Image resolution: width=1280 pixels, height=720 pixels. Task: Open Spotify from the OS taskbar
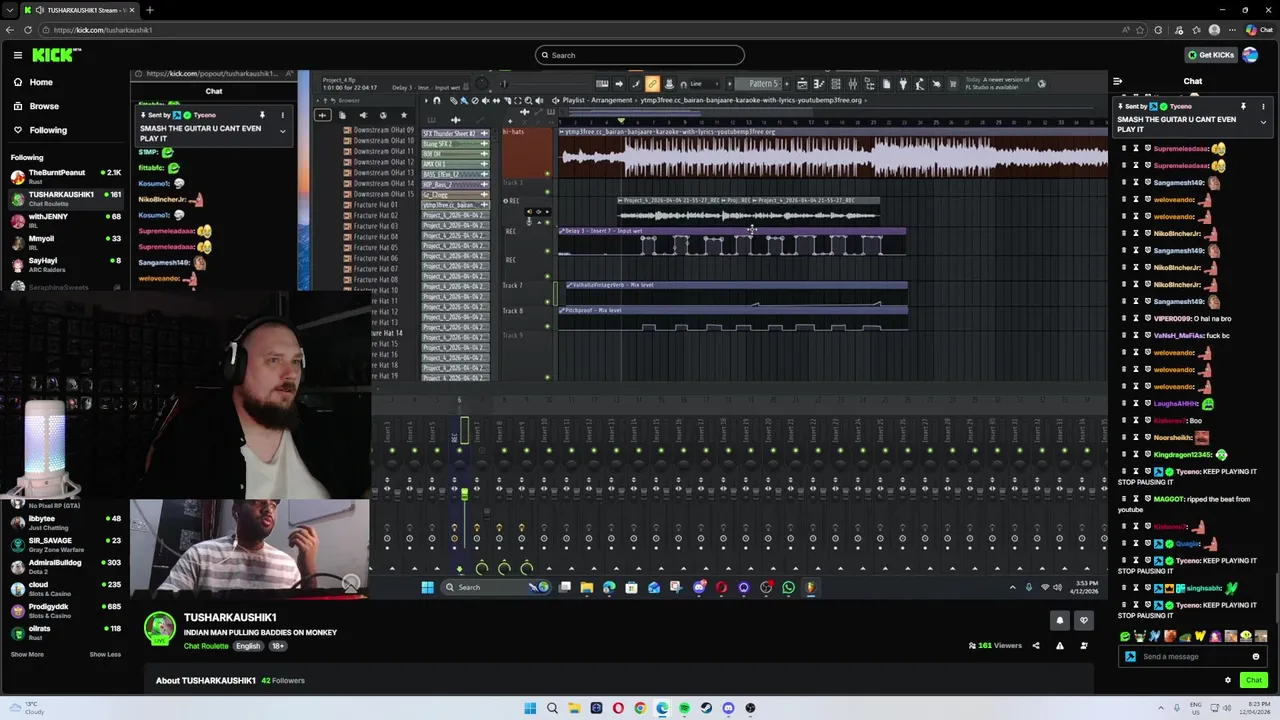[x=684, y=708]
